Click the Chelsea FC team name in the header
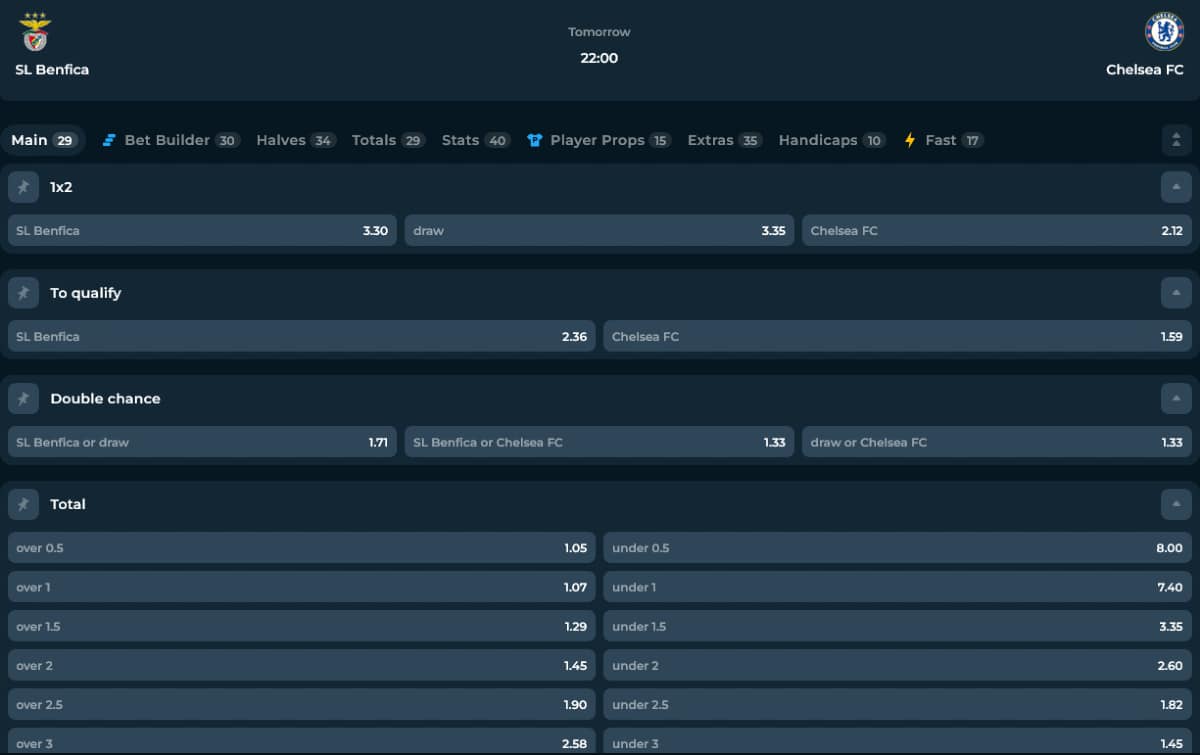This screenshot has width=1200, height=755. click(x=1145, y=70)
